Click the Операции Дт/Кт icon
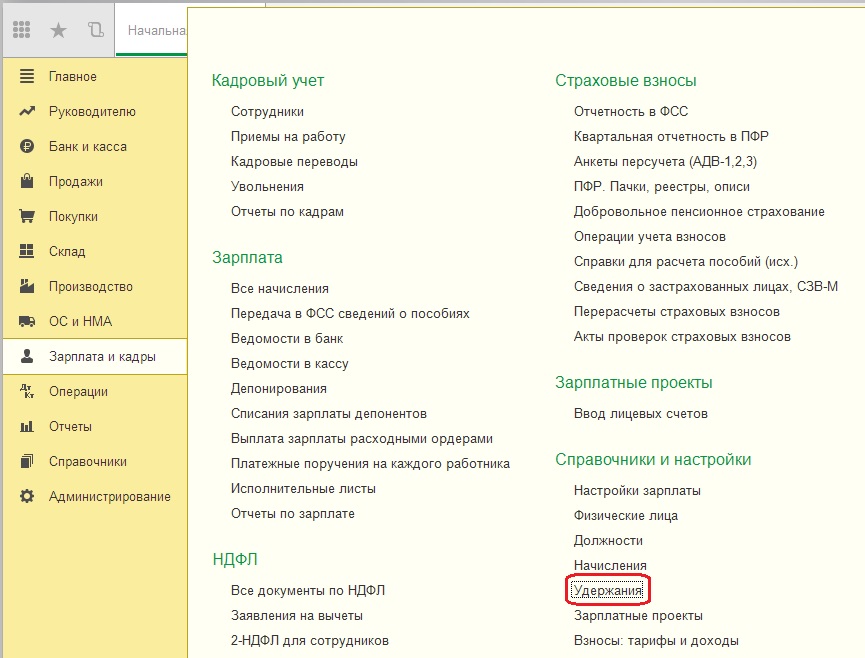Viewport: 865px width, 658px height. click(x=26, y=391)
